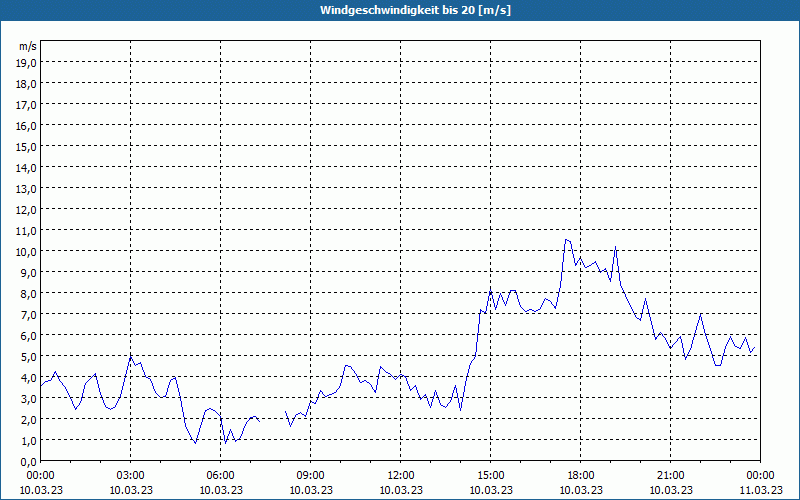The image size is (800, 500).
Task: Click the 09:00 time axis label
Action: [310, 475]
